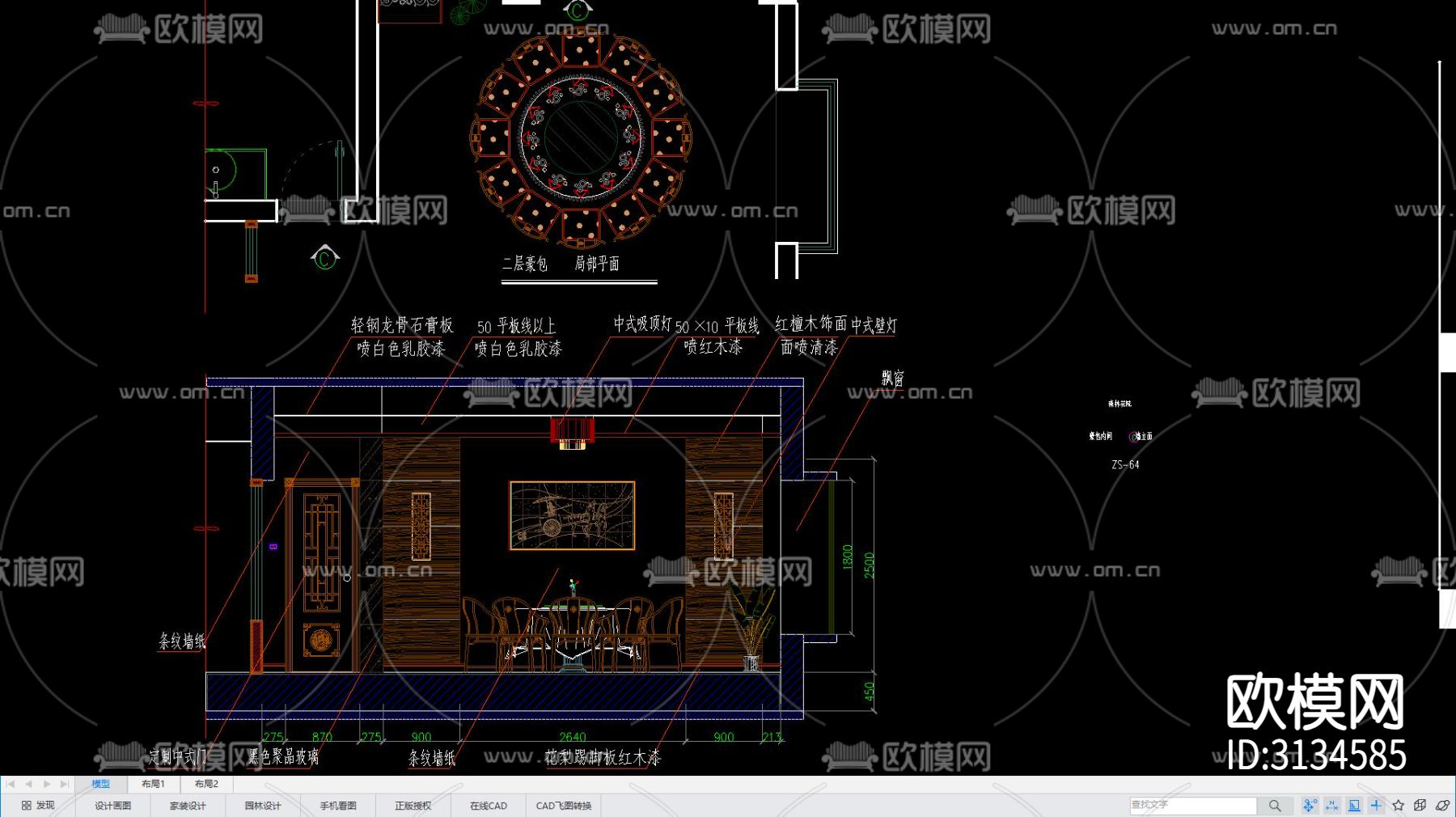The width and height of the screenshot is (1456, 817).
Task: Click the red ceiling lamp in the elevation
Action: tap(572, 432)
